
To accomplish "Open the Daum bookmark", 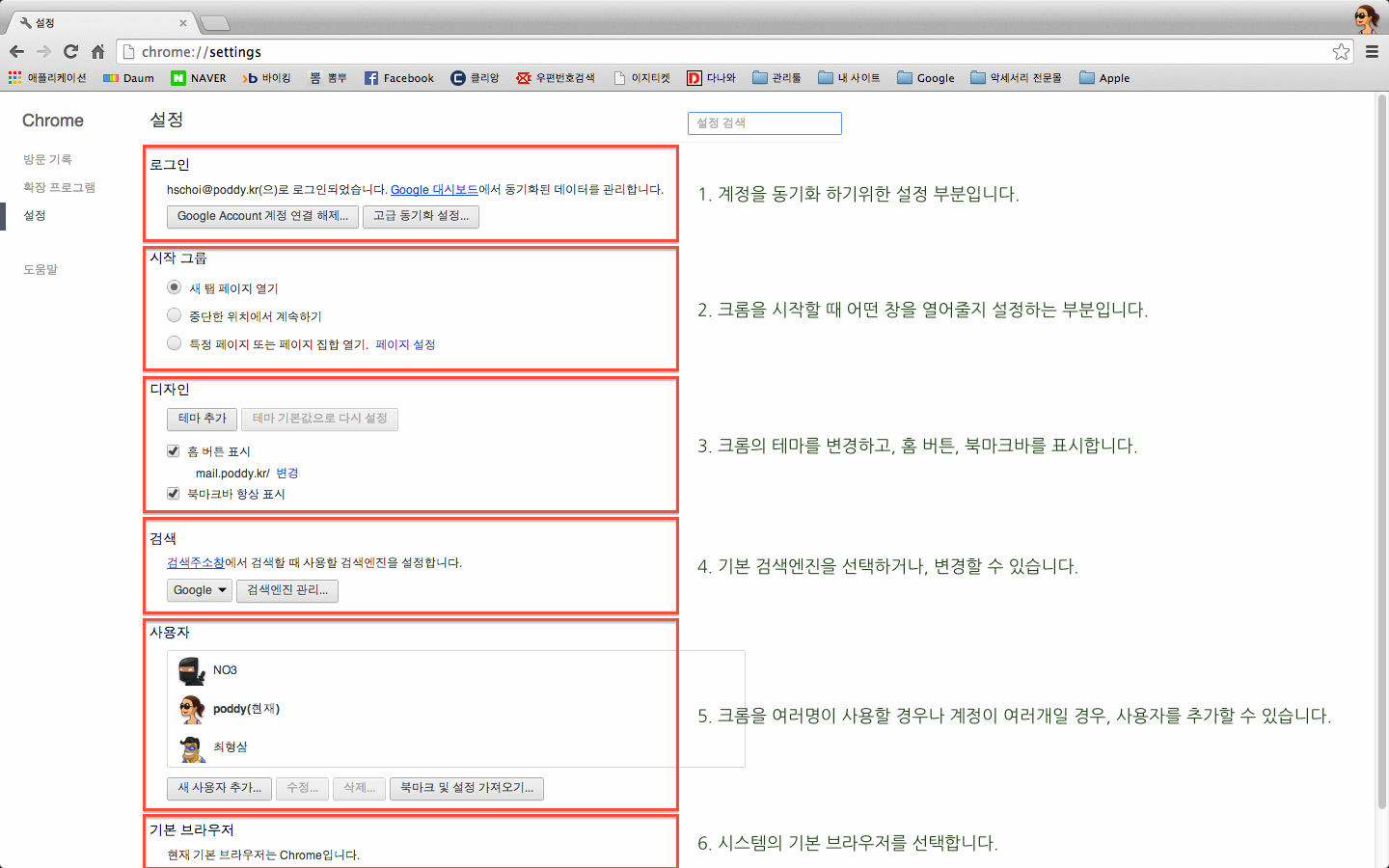I will click(x=129, y=78).
